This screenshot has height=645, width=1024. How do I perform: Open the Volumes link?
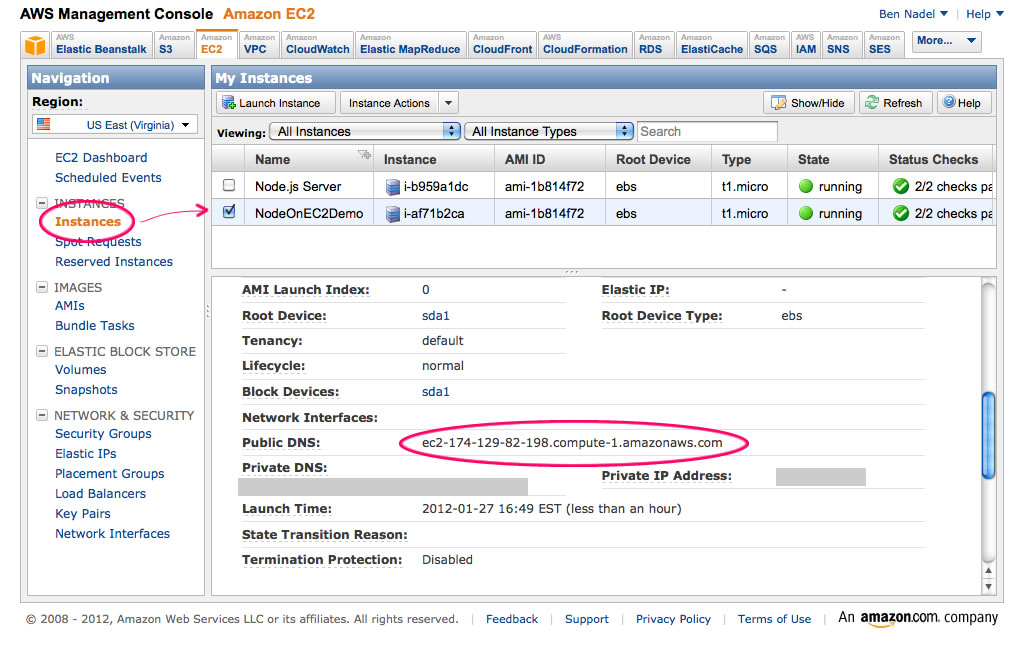click(80, 370)
